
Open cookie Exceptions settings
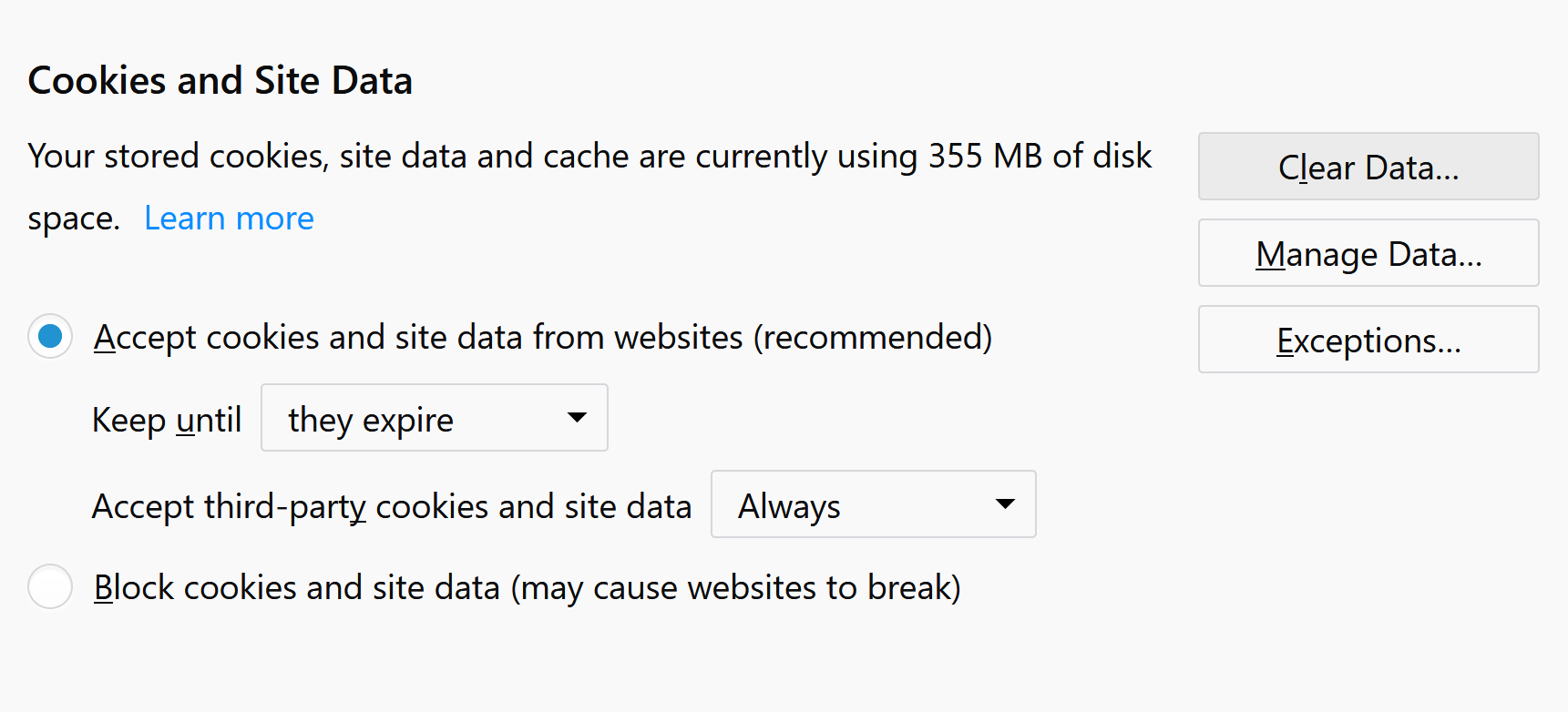[1368, 340]
